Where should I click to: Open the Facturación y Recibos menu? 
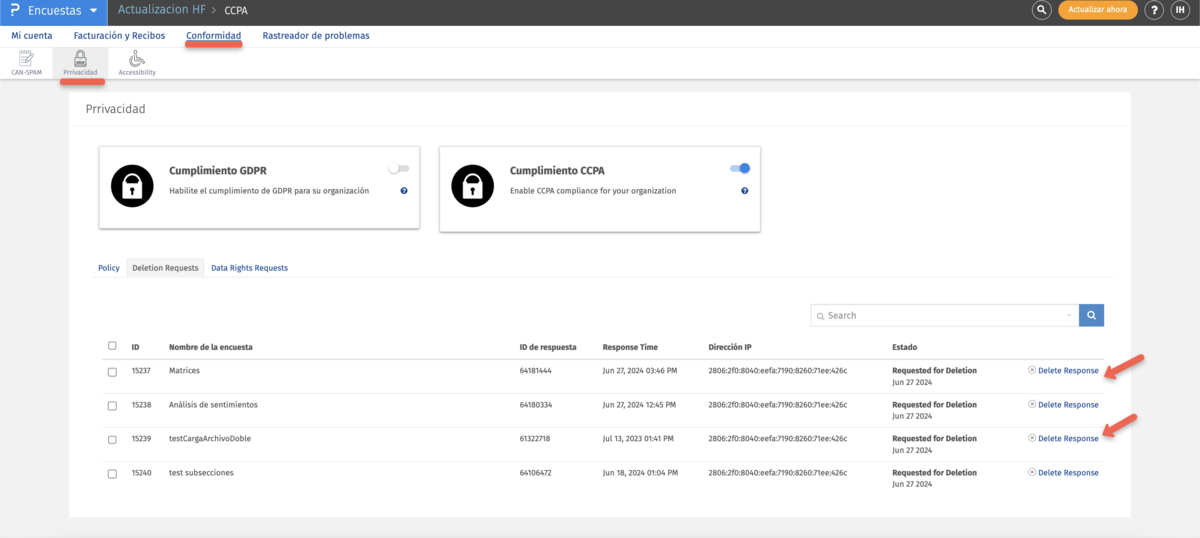pos(119,36)
